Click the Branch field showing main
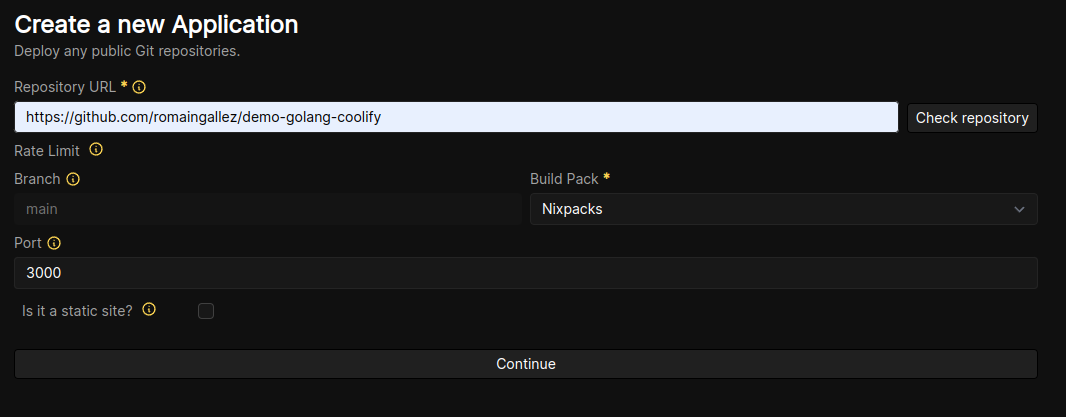 (x=268, y=209)
